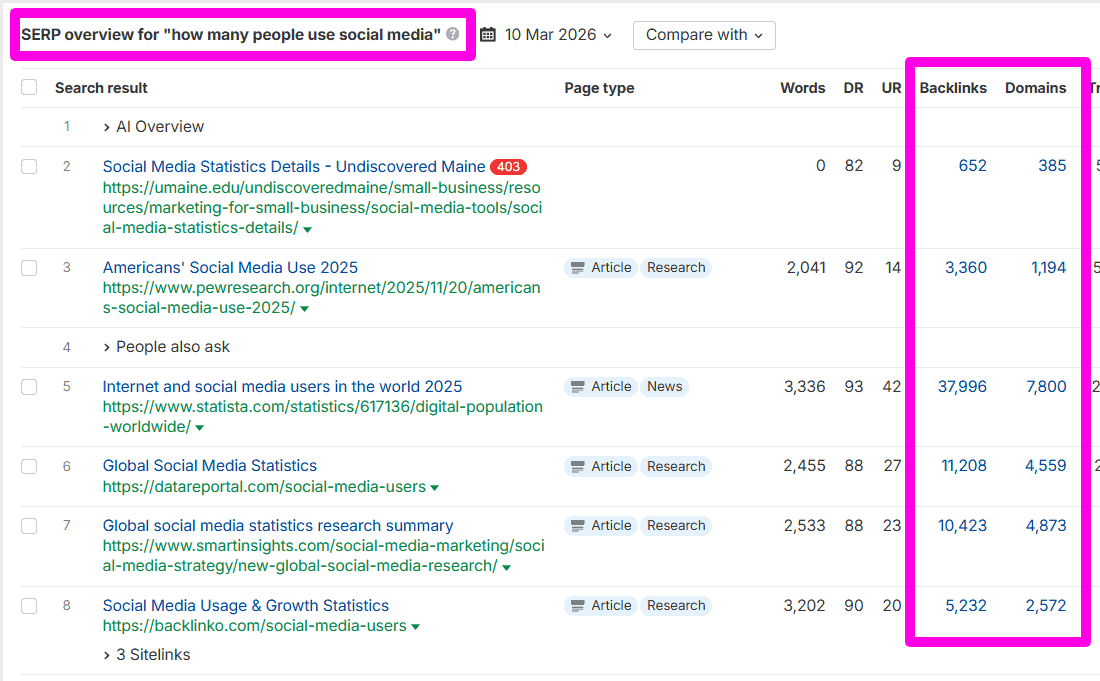The image size is (1100, 681).
Task: Open the umaine.edu URL dropdown arrow
Action: point(307,229)
